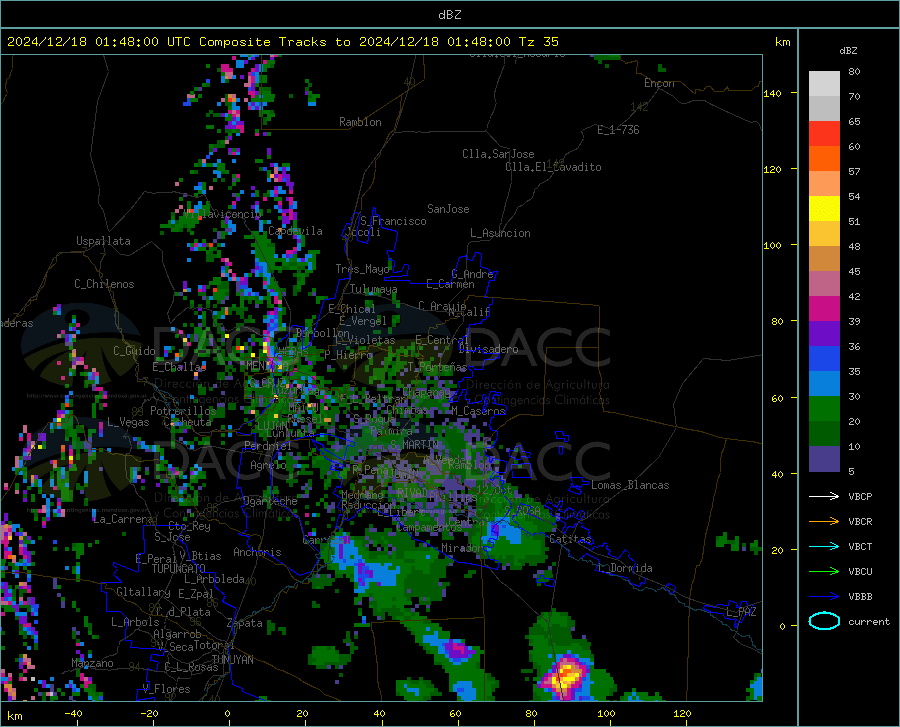900x727 pixels.
Task: Click the '120' horizontal axis tick label
Action: point(682,713)
